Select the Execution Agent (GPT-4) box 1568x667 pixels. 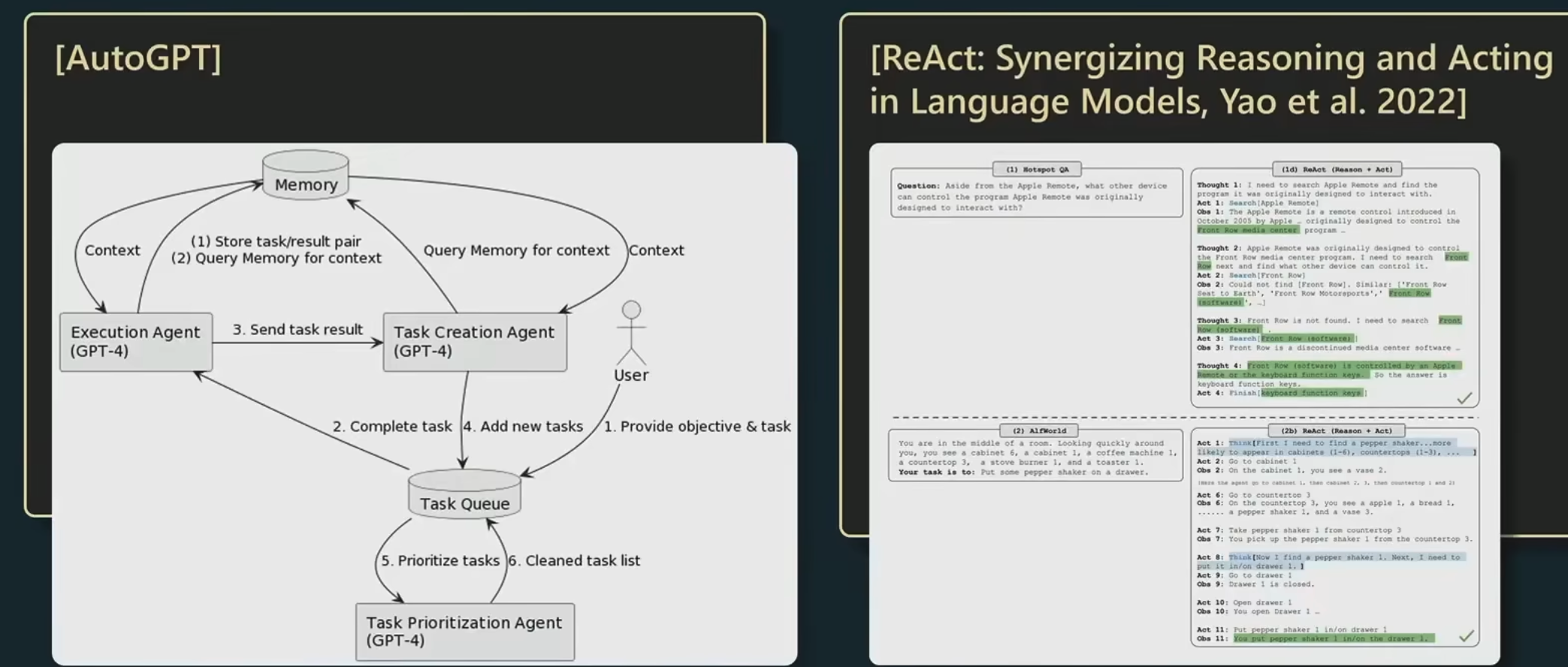tap(136, 342)
